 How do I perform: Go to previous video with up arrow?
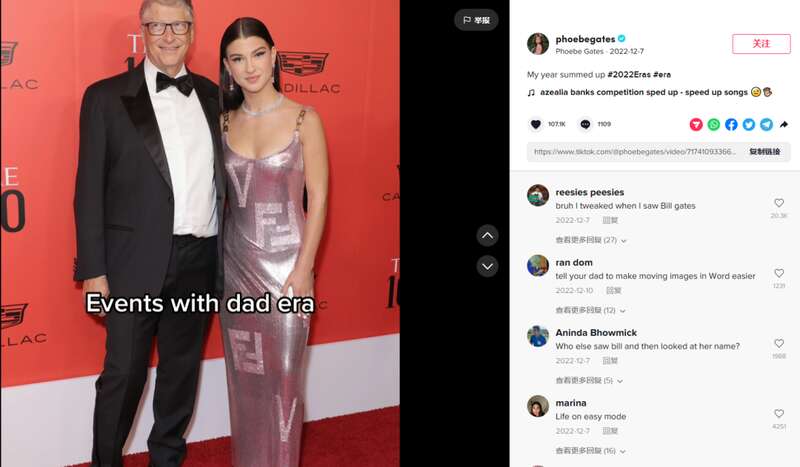point(487,235)
